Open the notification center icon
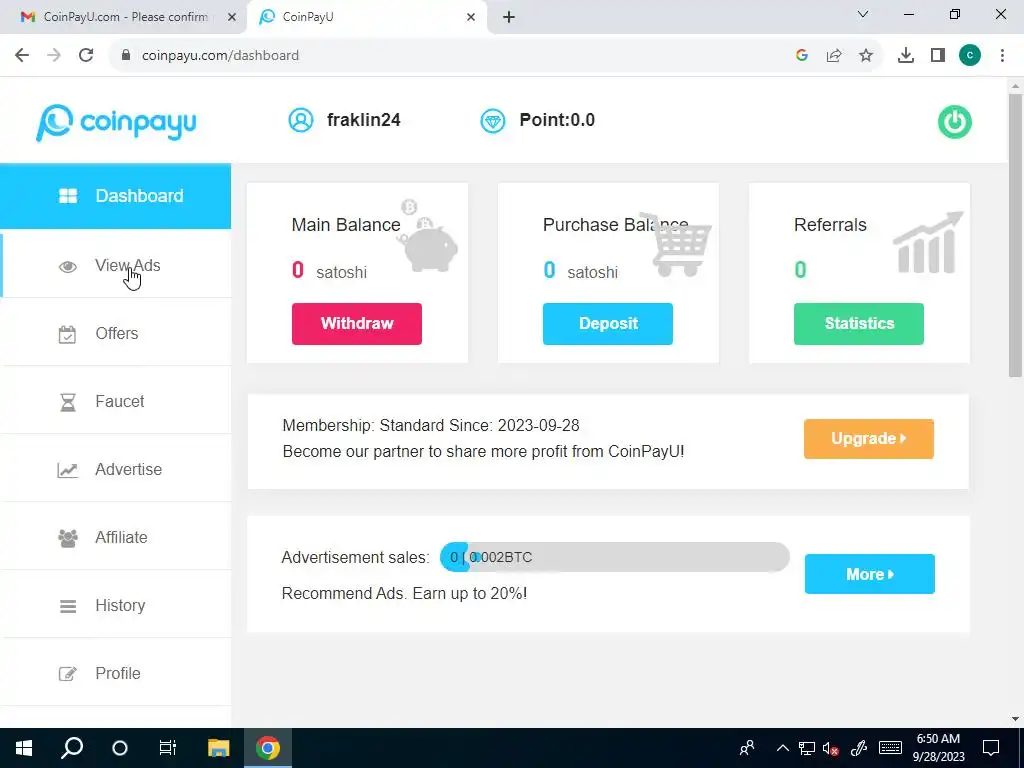The image size is (1024, 768). tap(991, 748)
